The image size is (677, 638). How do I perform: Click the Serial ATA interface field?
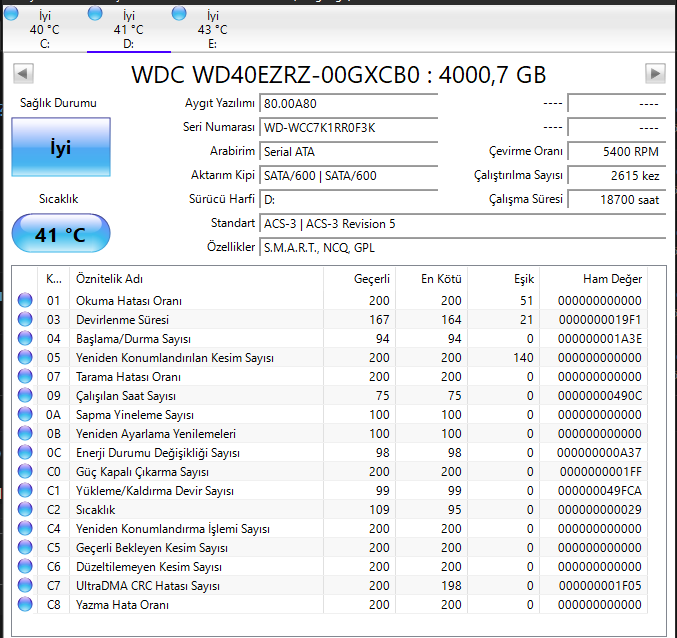pyautogui.click(x=348, y=152)
